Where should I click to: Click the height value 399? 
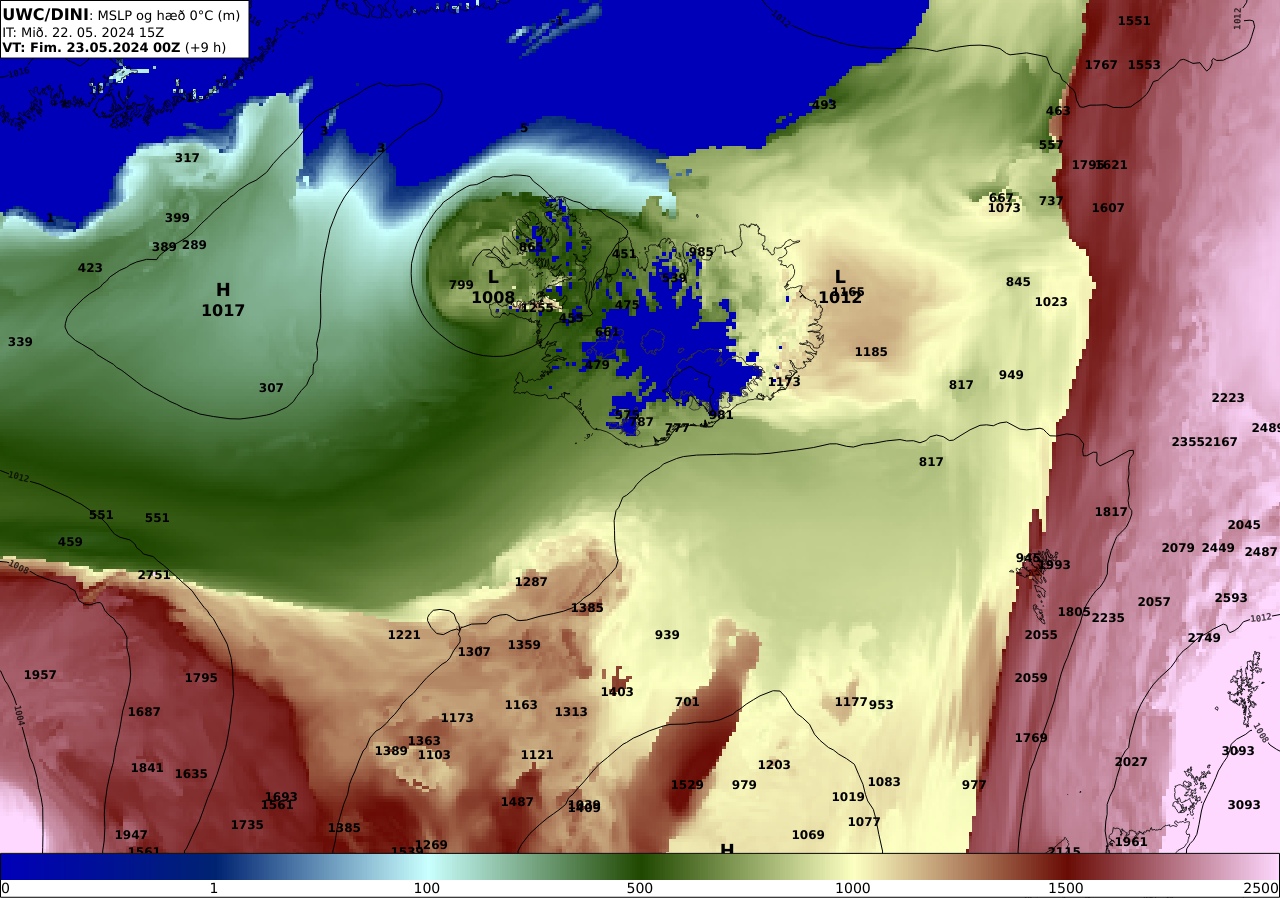[177, 218]
